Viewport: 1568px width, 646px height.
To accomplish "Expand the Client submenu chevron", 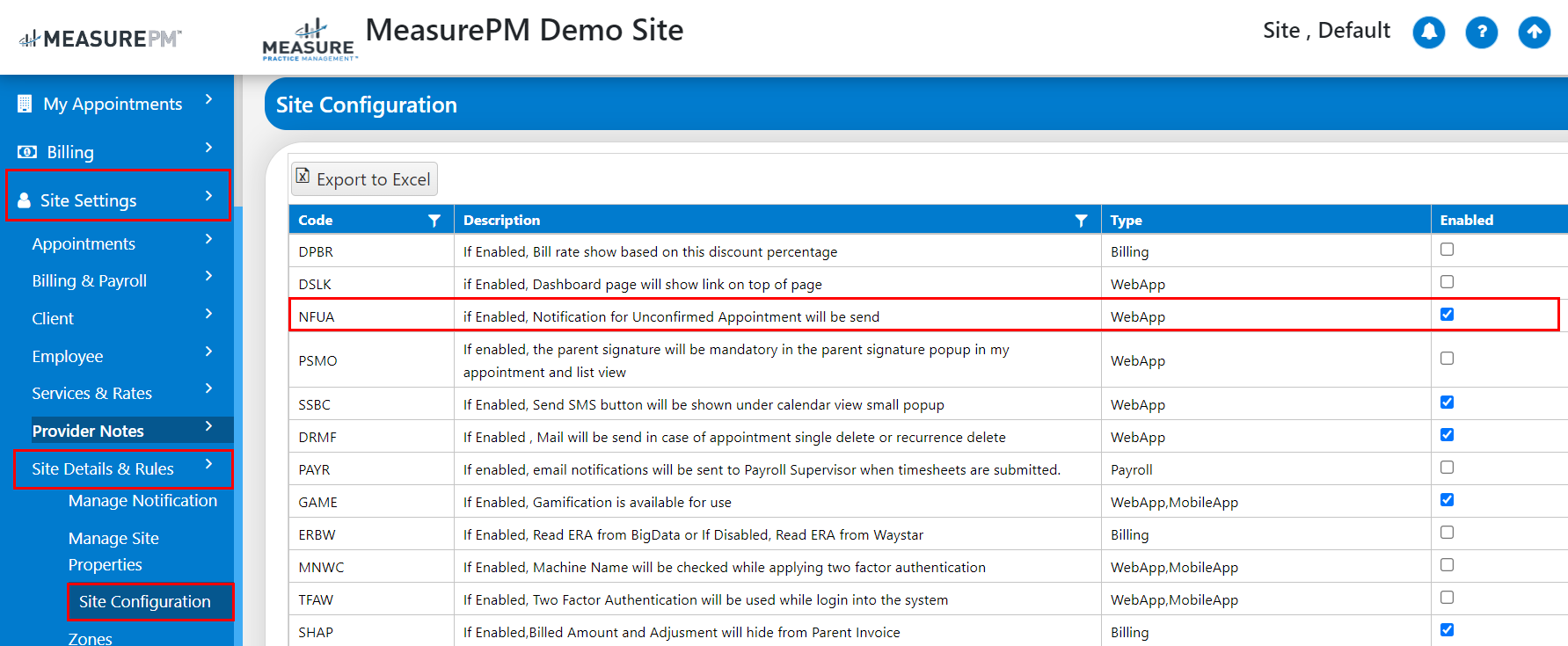I will tap(208, 314).
